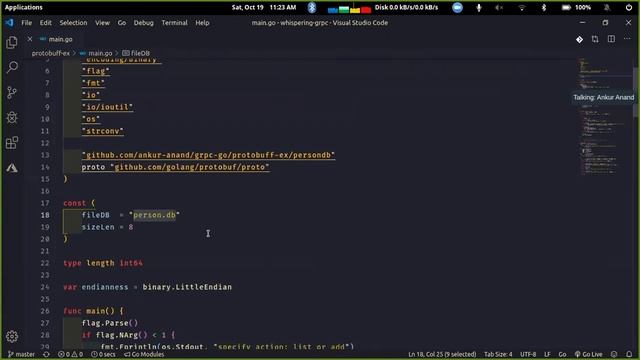
Task: Click the person.db string on line 18
Action: [154, 215]
